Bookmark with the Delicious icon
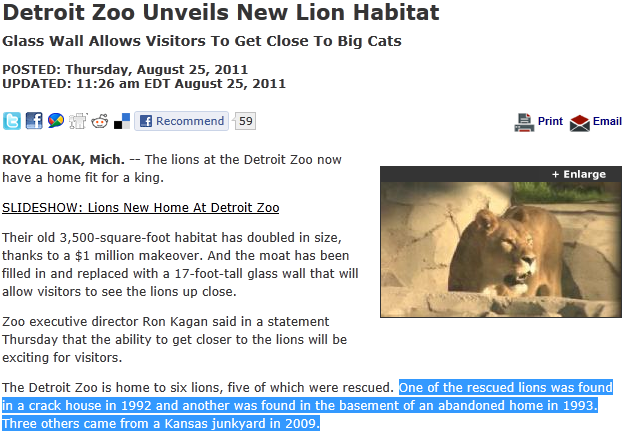 coord(122,121)
